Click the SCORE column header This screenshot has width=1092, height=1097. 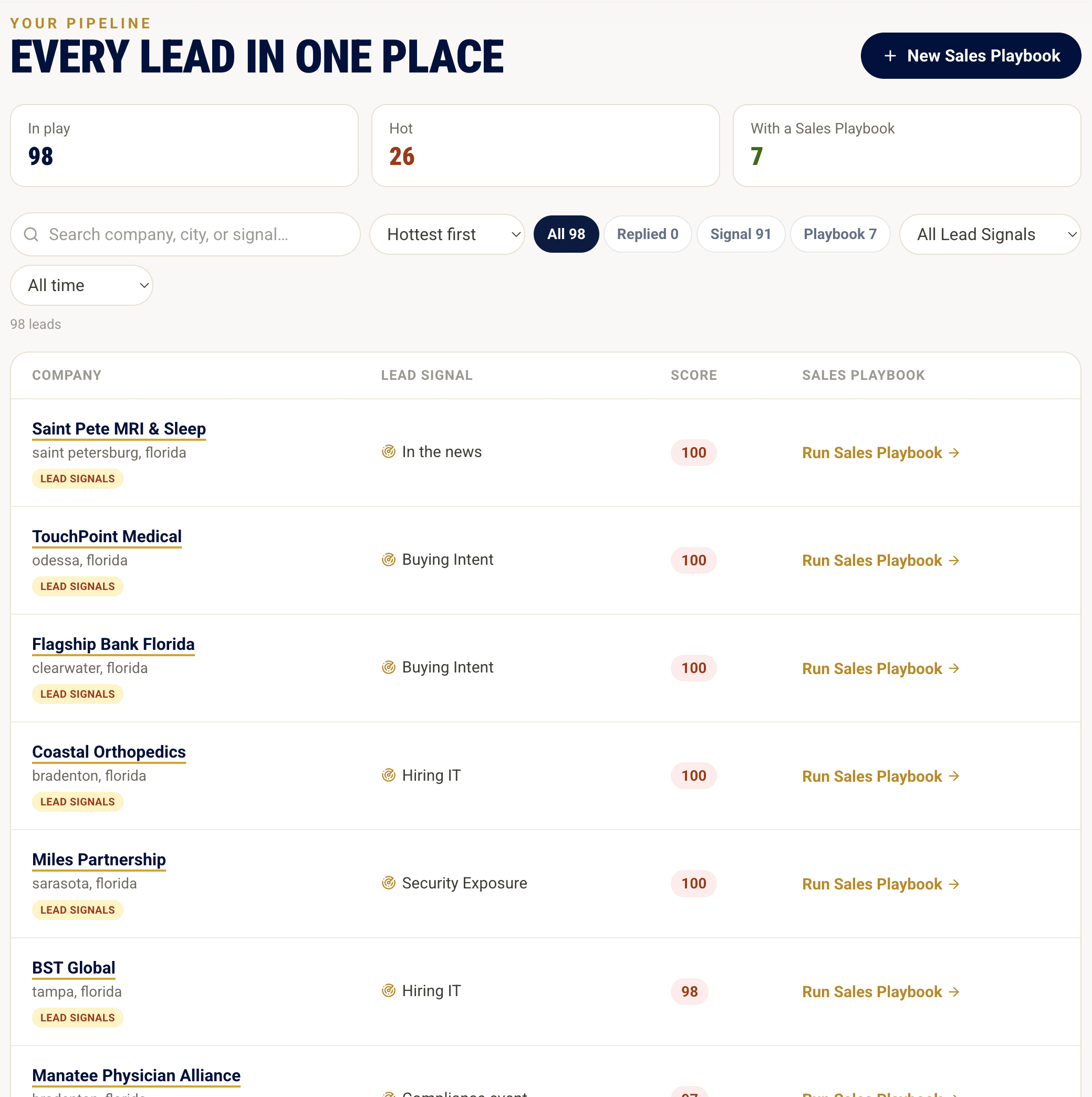[693, 375]
